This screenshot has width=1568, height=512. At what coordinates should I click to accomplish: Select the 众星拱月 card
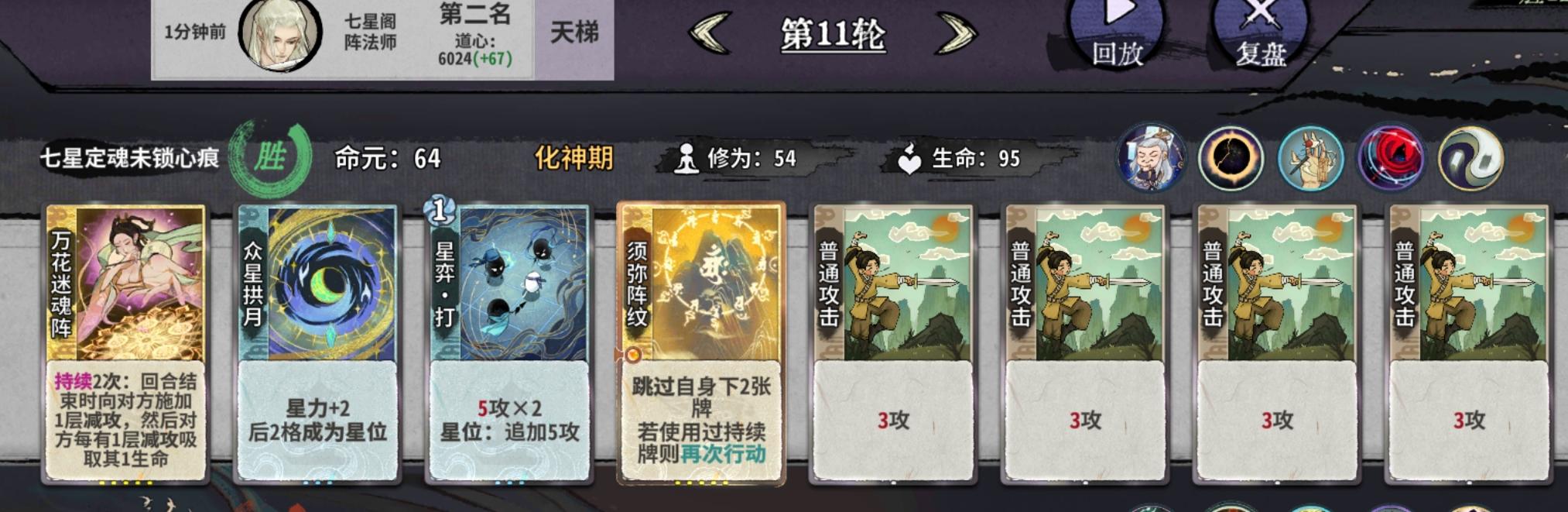point(317,343)
